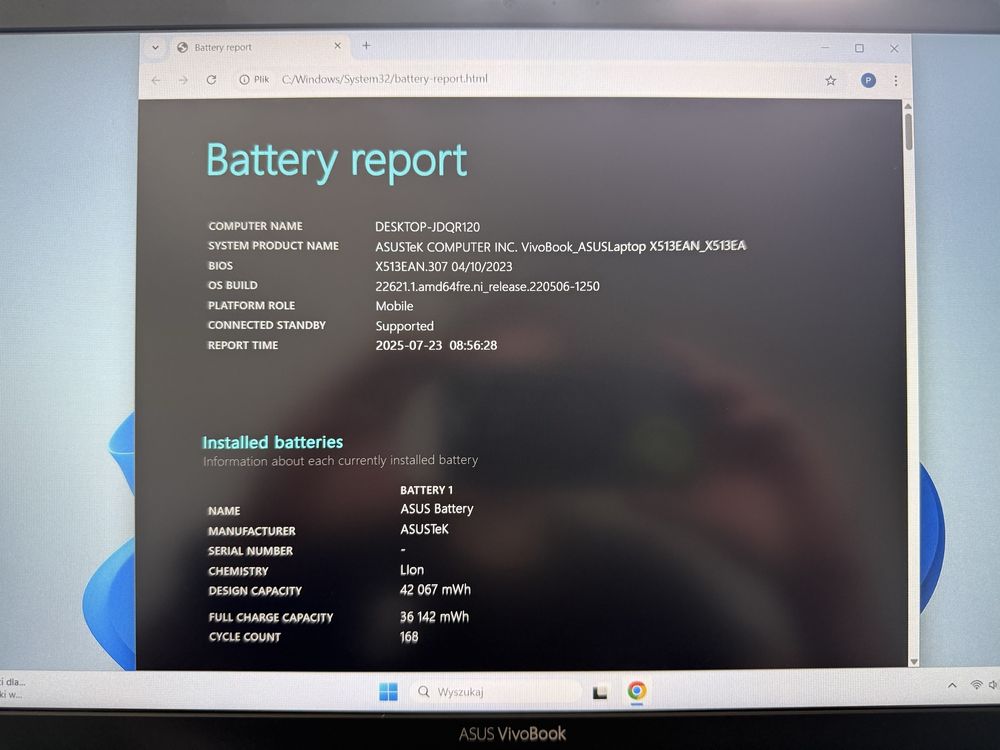Click the computer name DESKTOP-JDQR120
Viewport: 1000px width, 750px height.
point(427,227)
